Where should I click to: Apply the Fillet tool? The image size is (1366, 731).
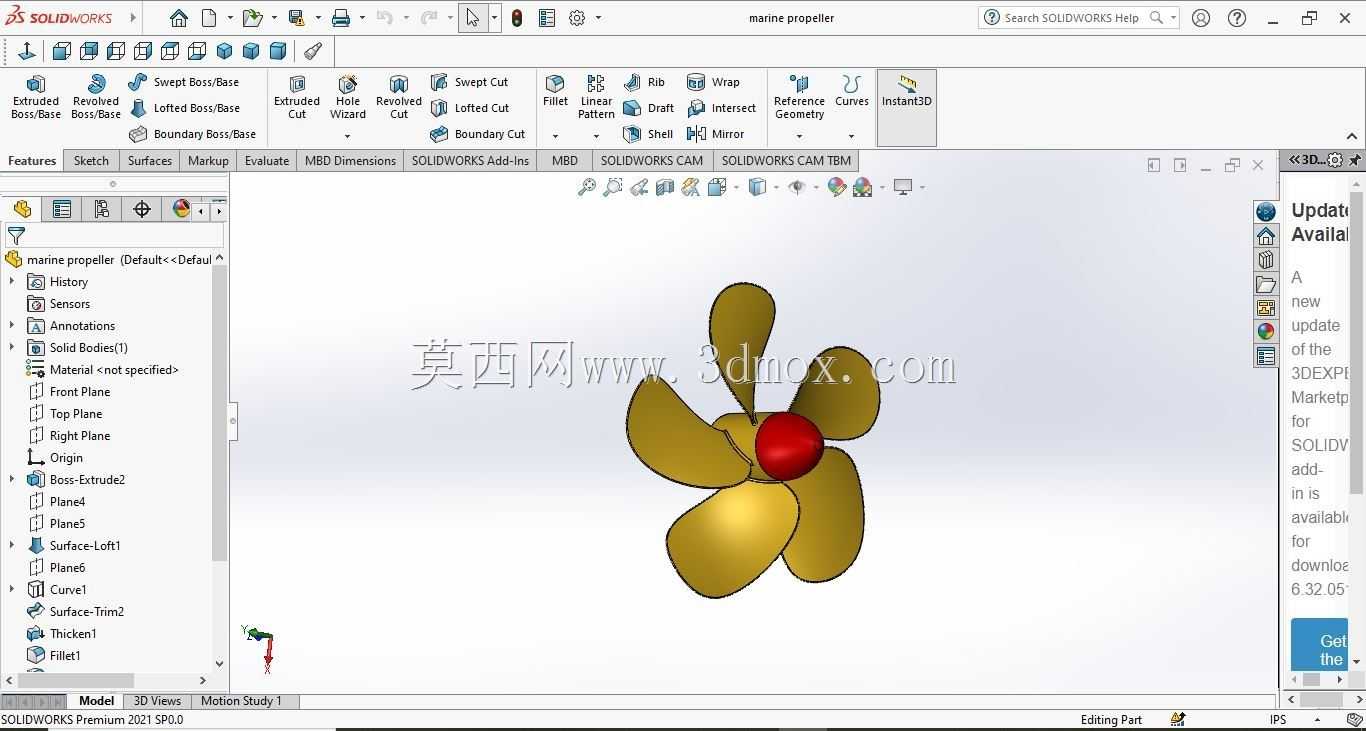[x=555, y=91]
